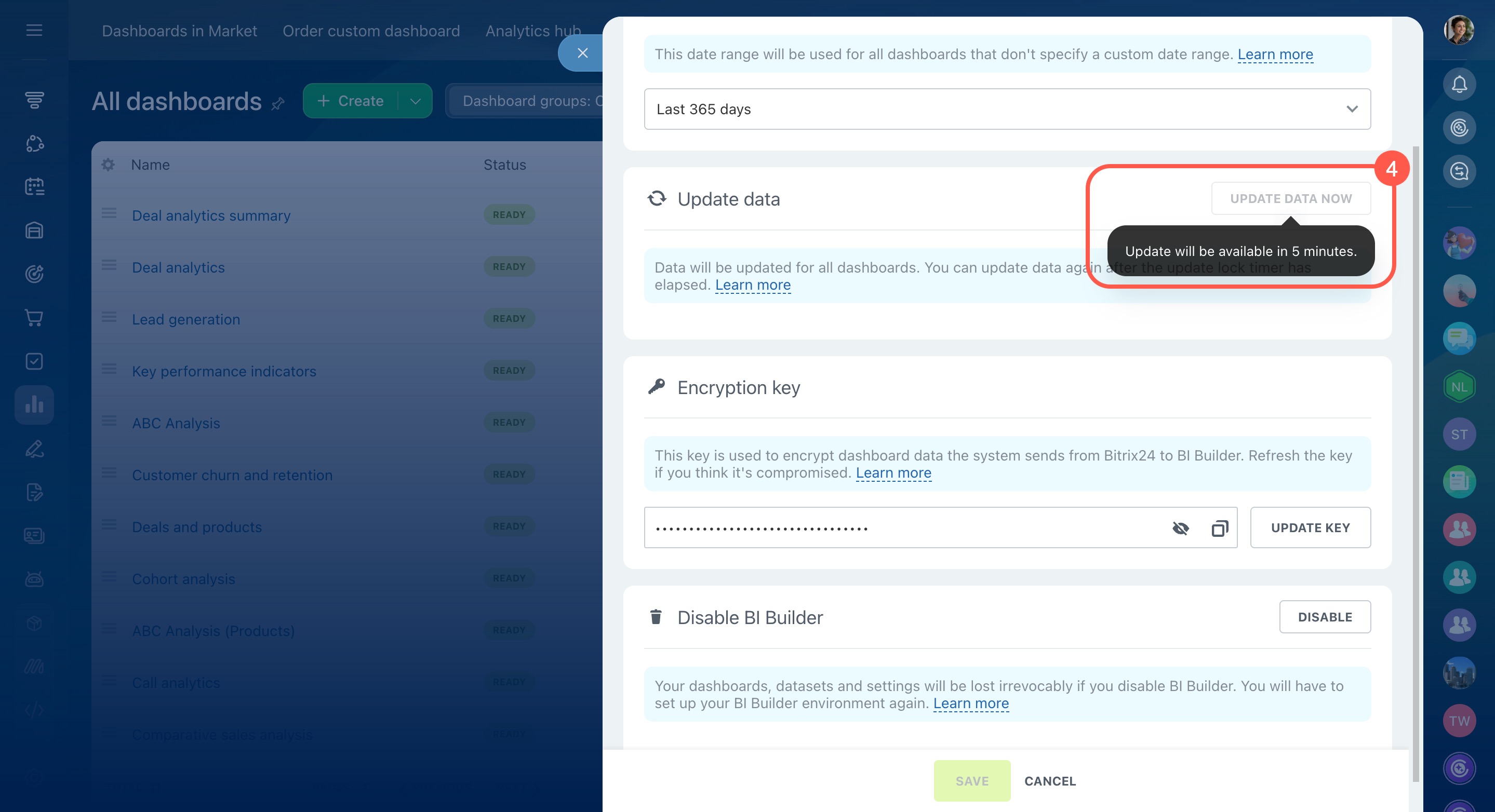The height and width of the screenshot is (812, 1495).
Task: Open the shopping cart sidebar icon
Action: (x=34, y=318)
